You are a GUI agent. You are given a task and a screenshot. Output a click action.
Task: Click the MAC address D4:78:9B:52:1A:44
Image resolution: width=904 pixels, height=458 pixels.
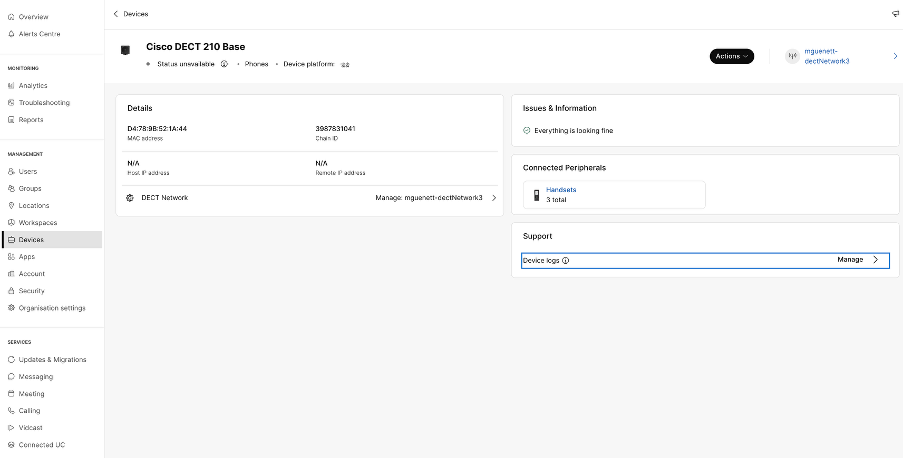[157, 129]
